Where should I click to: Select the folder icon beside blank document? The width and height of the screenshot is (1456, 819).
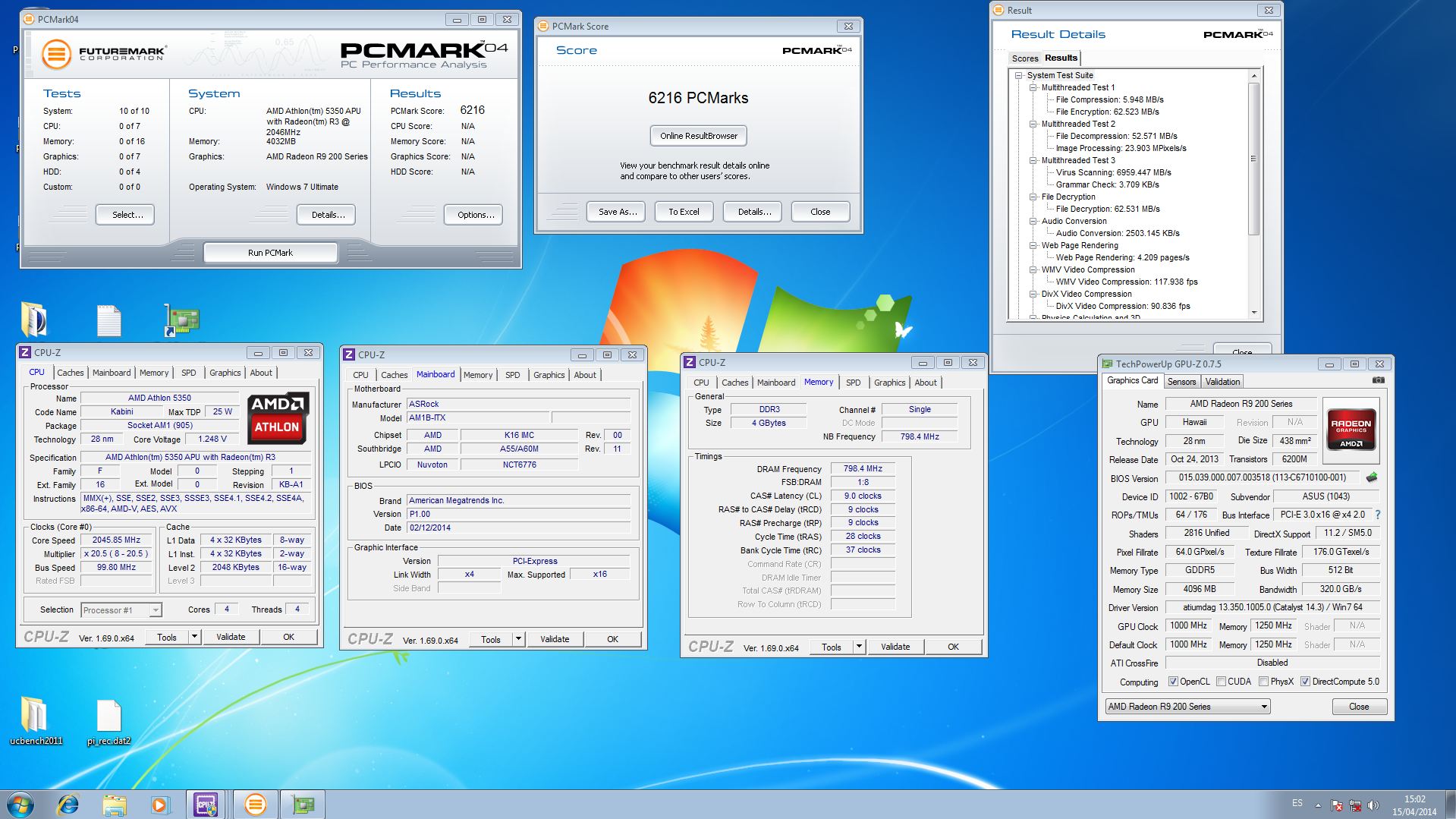(x=33, y=320)
